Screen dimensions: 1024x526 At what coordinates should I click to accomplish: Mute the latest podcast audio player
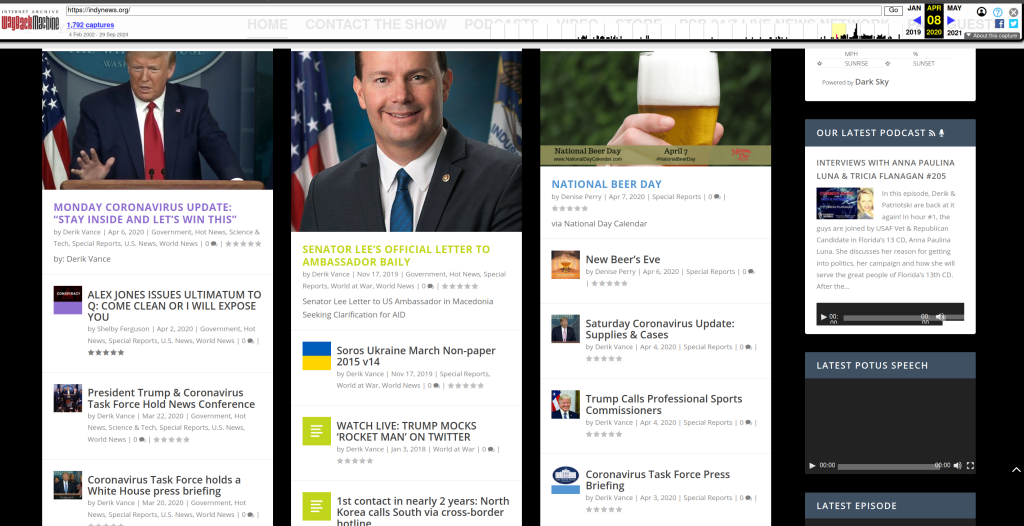(940, 317)
